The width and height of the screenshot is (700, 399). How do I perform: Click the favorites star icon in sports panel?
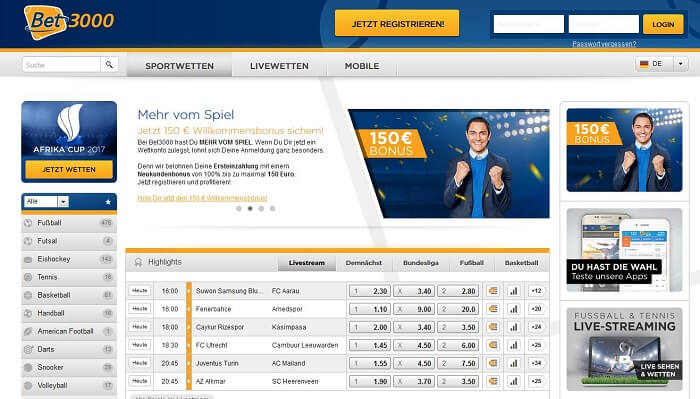pyautogui.click(x=108, y=202)
